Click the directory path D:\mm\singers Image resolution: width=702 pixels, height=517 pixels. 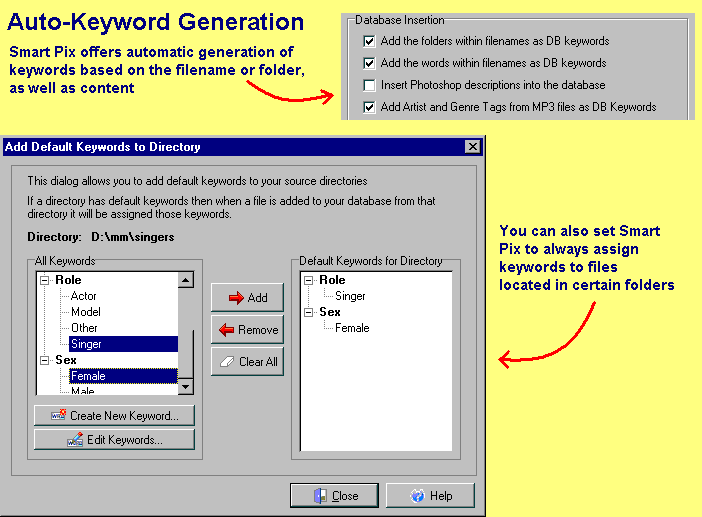(x=133, y=237)
